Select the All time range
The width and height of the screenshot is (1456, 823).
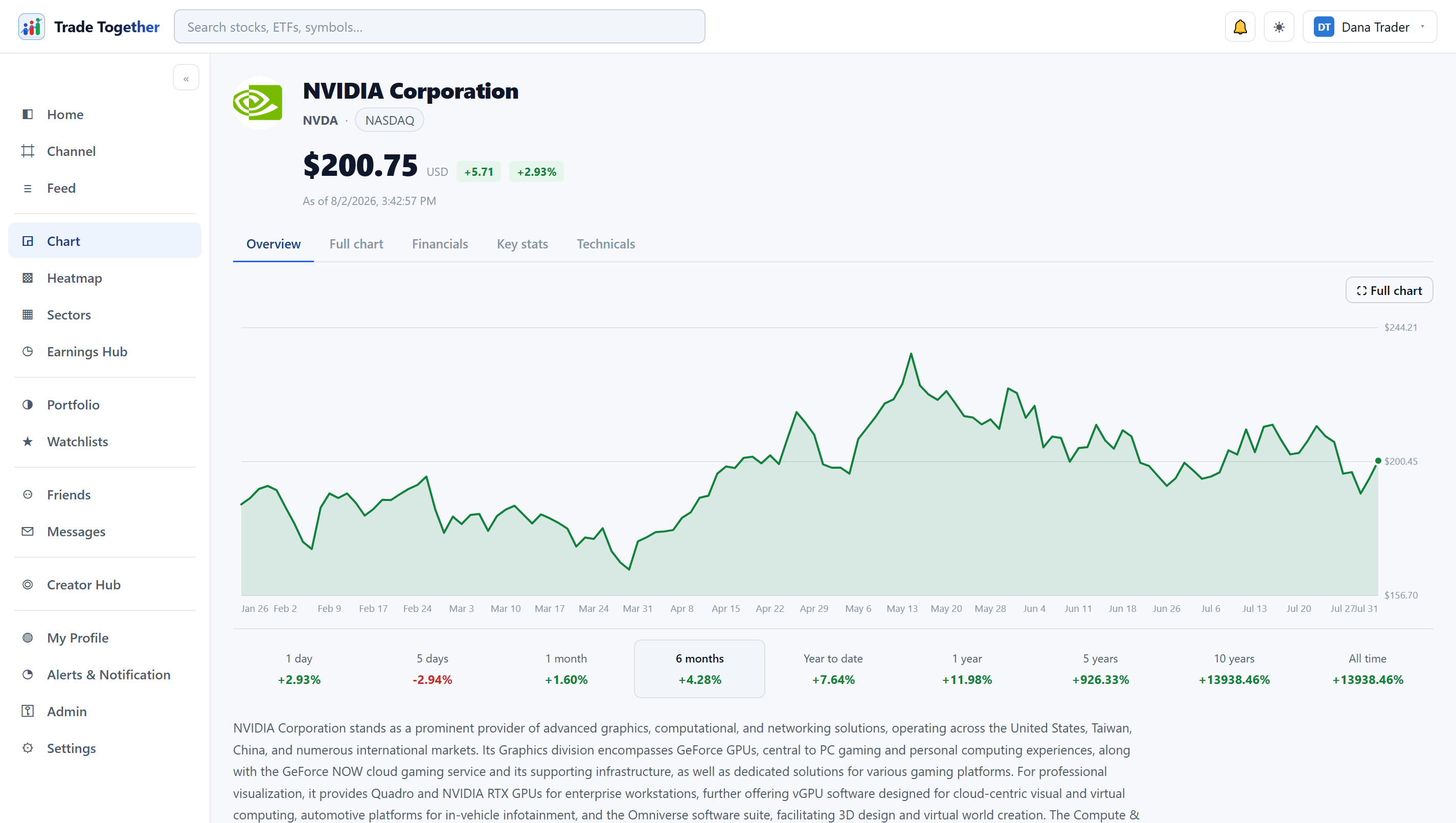click(x=1368, y=669)
